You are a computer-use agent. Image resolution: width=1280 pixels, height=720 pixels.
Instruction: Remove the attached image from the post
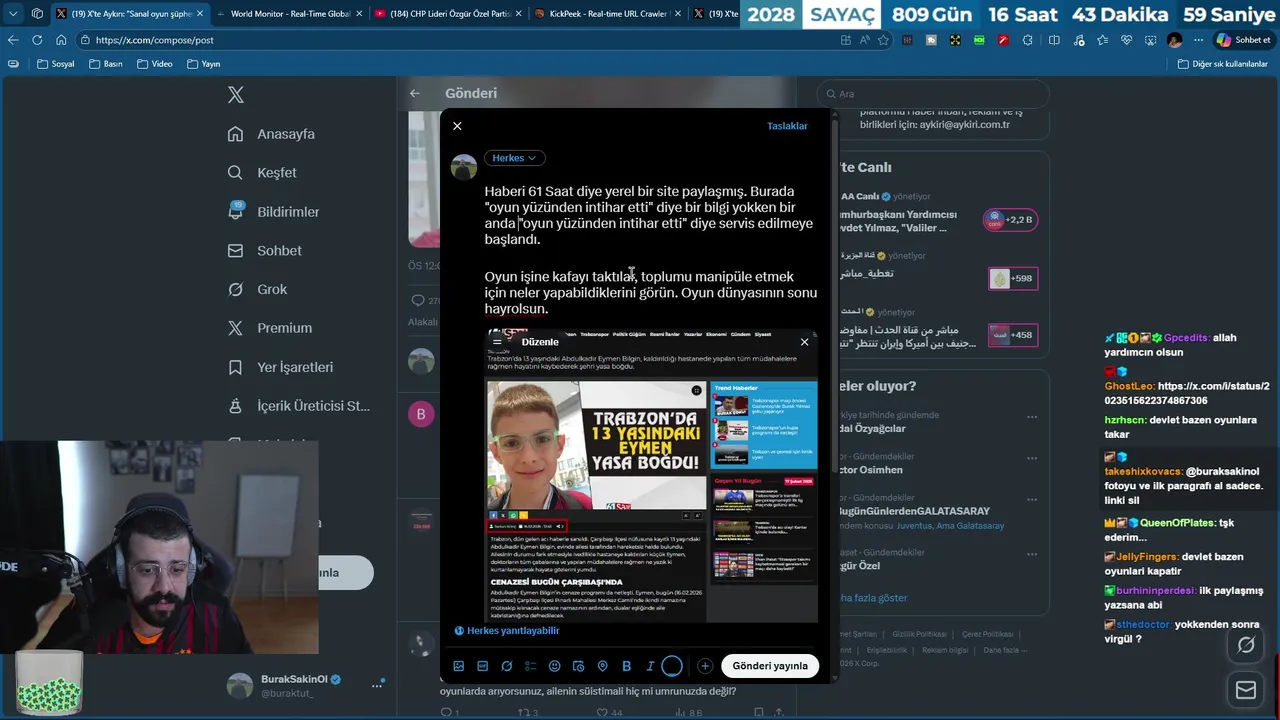804,342
